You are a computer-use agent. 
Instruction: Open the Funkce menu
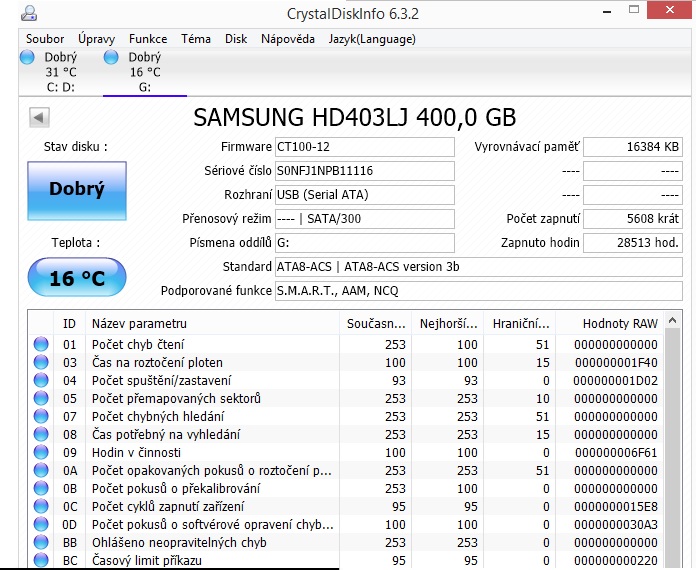[x=148, y=39]
